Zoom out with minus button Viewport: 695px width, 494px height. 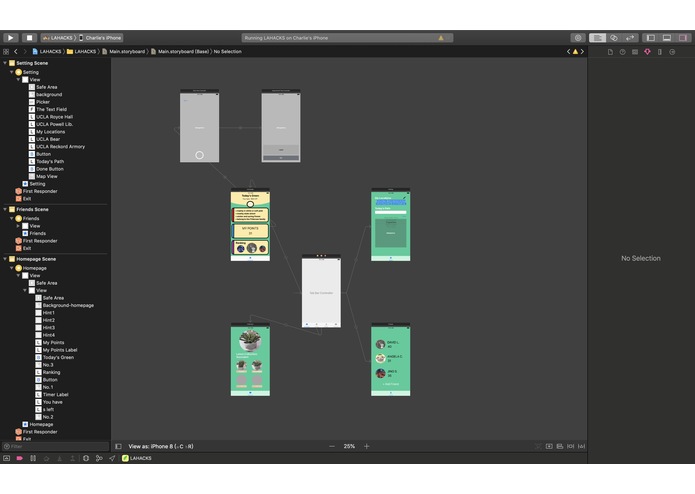pos(332,446)
